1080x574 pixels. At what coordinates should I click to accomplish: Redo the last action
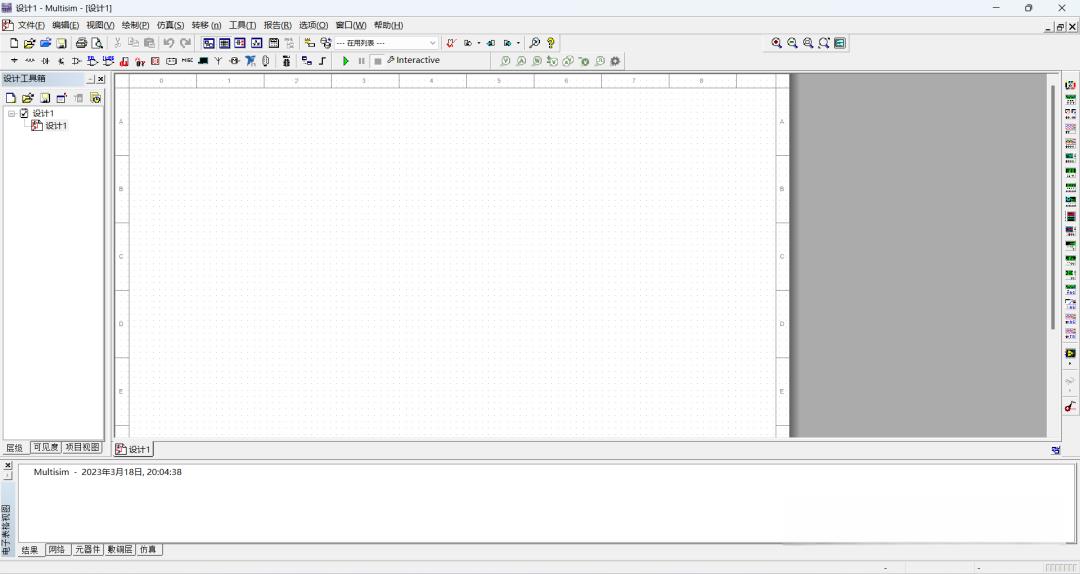(185, 43)
